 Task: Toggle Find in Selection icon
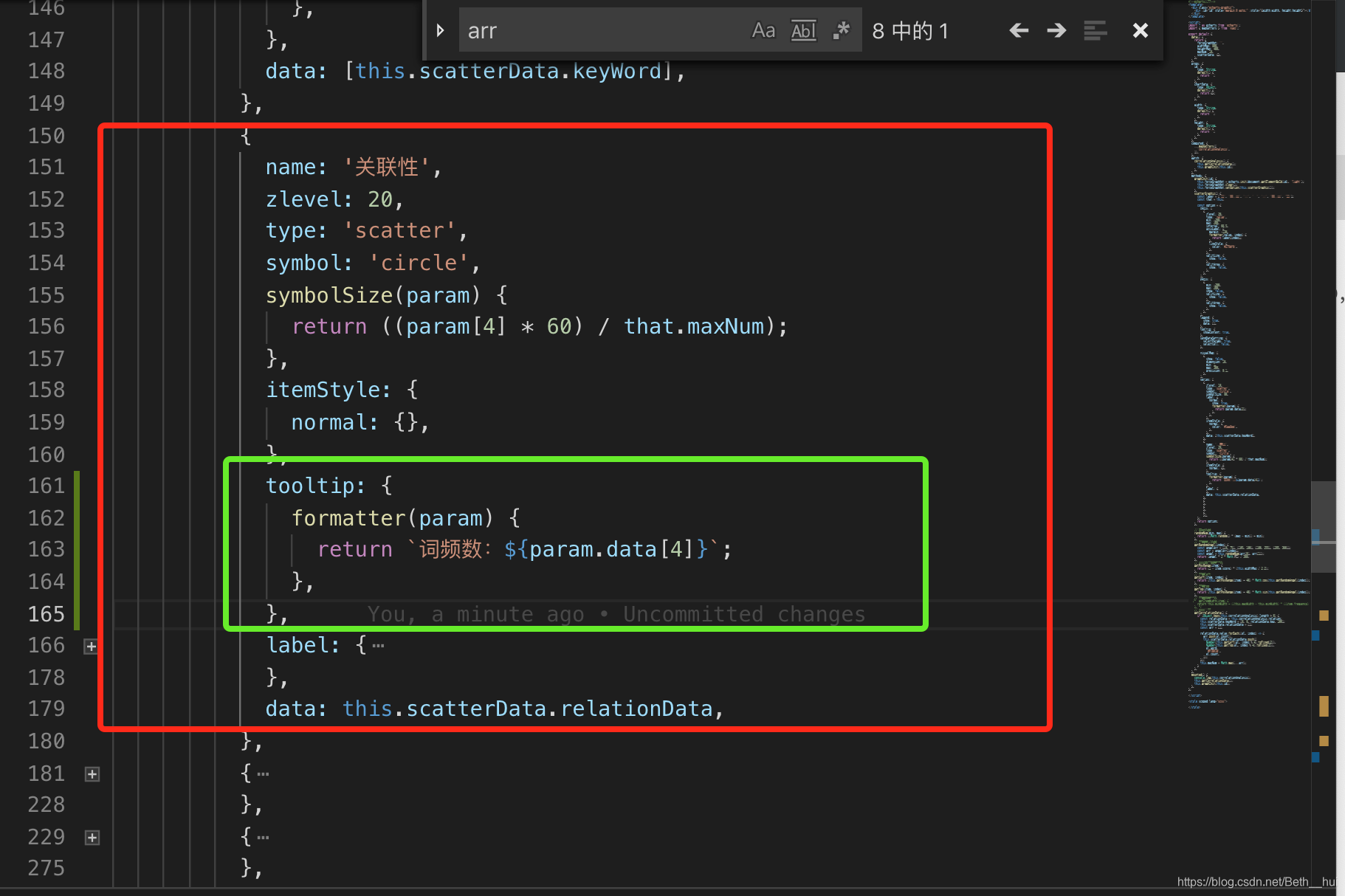coord(1095,31)
